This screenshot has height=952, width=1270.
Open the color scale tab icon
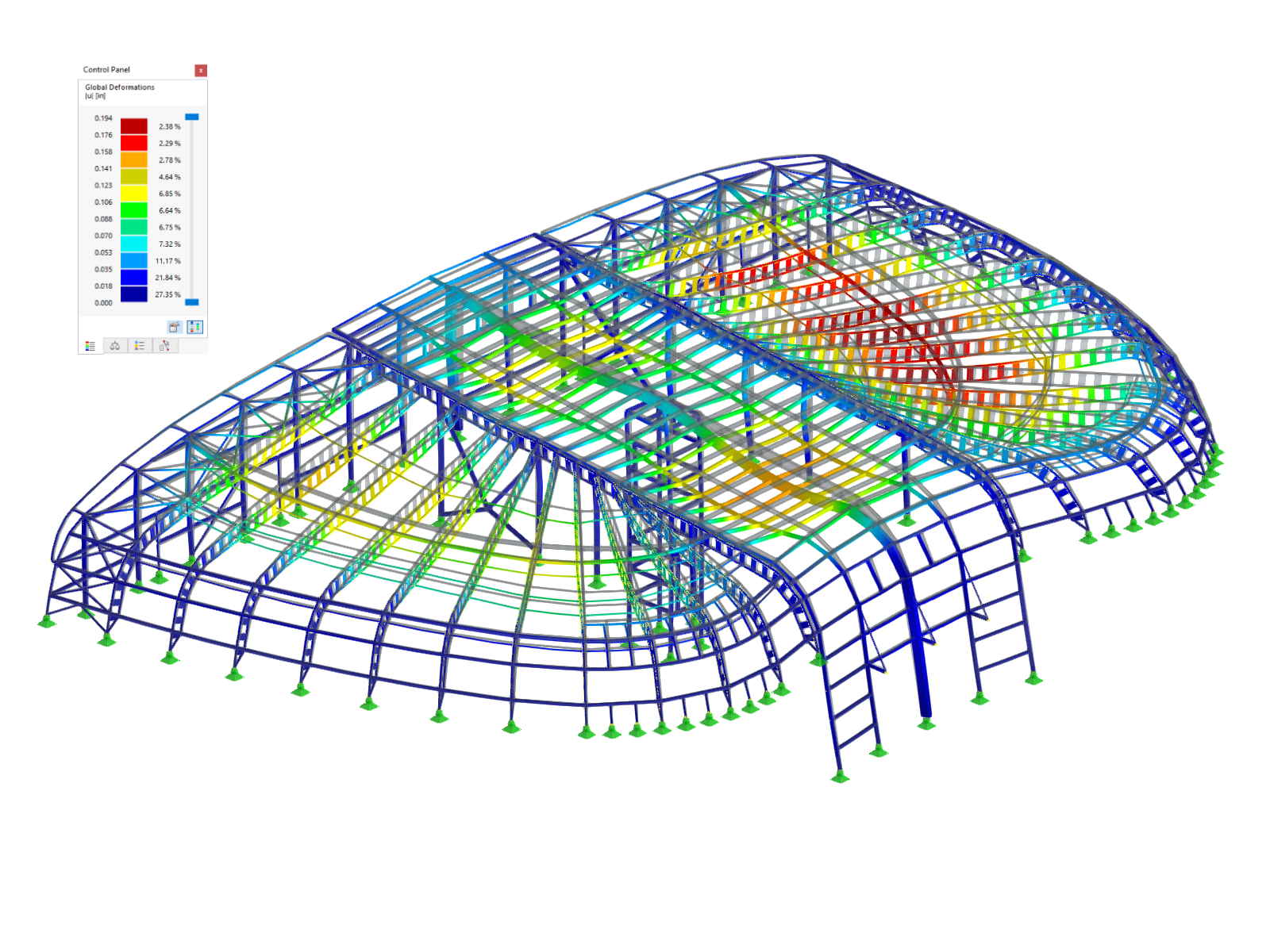coord(90,346)
